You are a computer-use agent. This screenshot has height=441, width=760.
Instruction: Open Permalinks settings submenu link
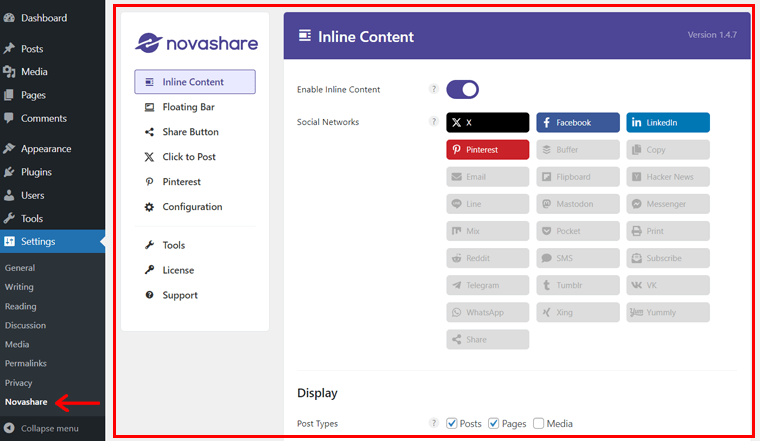pos(26,363)
